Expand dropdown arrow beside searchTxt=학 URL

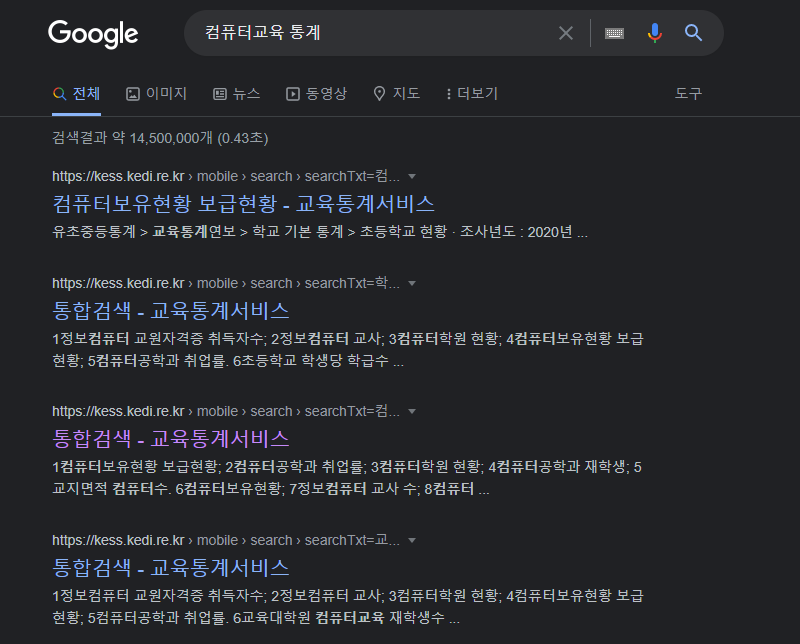click(412, 284)
